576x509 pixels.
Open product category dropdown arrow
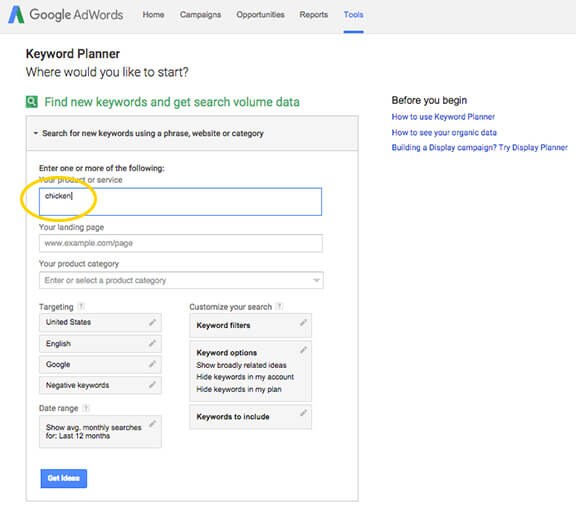316,281
